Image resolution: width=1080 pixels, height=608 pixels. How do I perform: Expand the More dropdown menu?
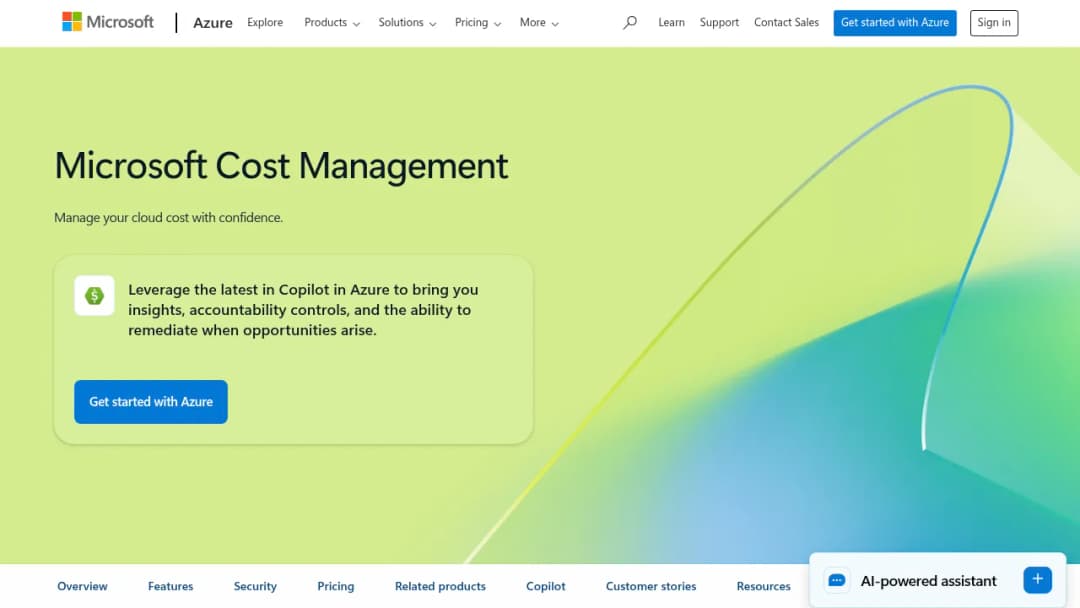point(539,23)
